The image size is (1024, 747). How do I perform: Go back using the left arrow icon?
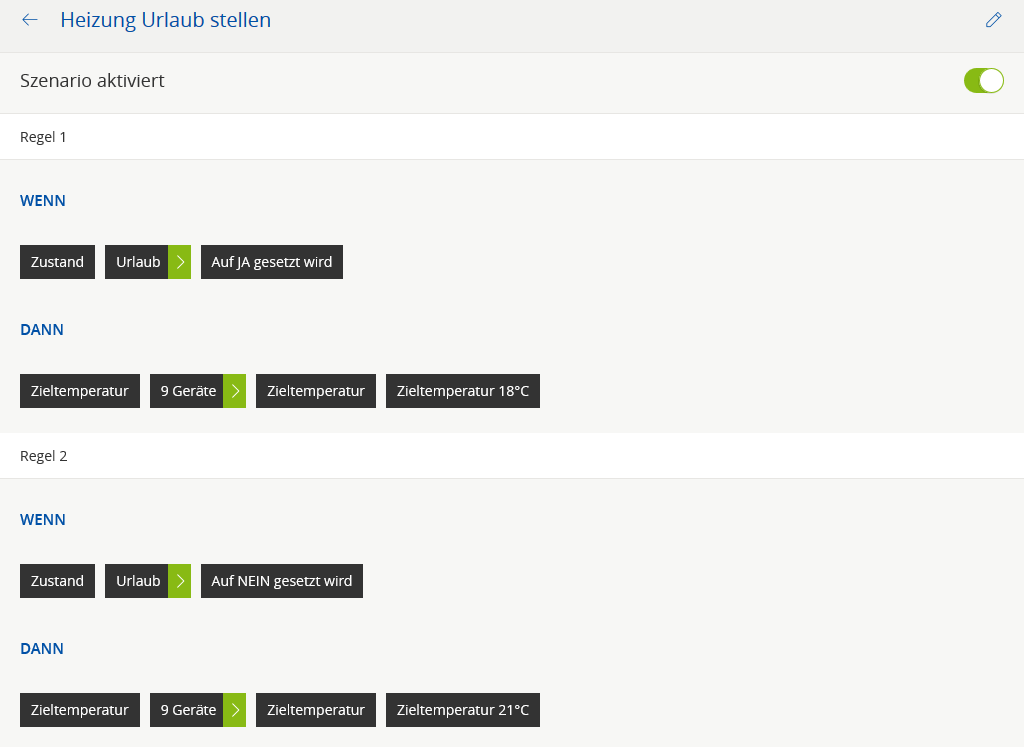[30, 20]
